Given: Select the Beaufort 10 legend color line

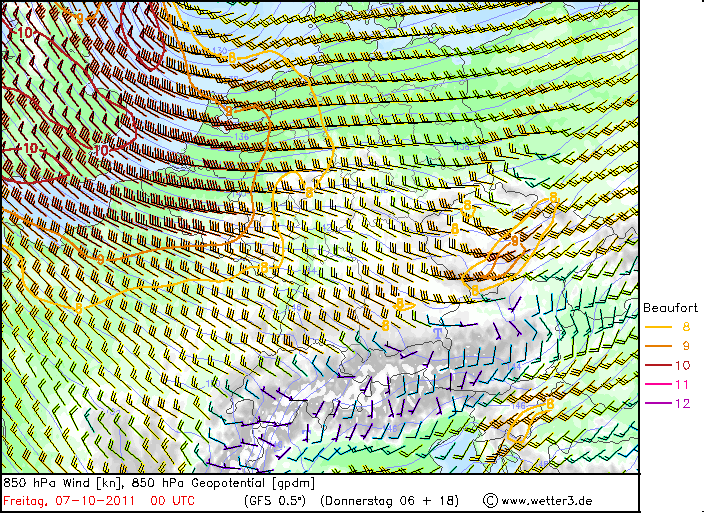Looking at the screenshot, I should point(659,365).
